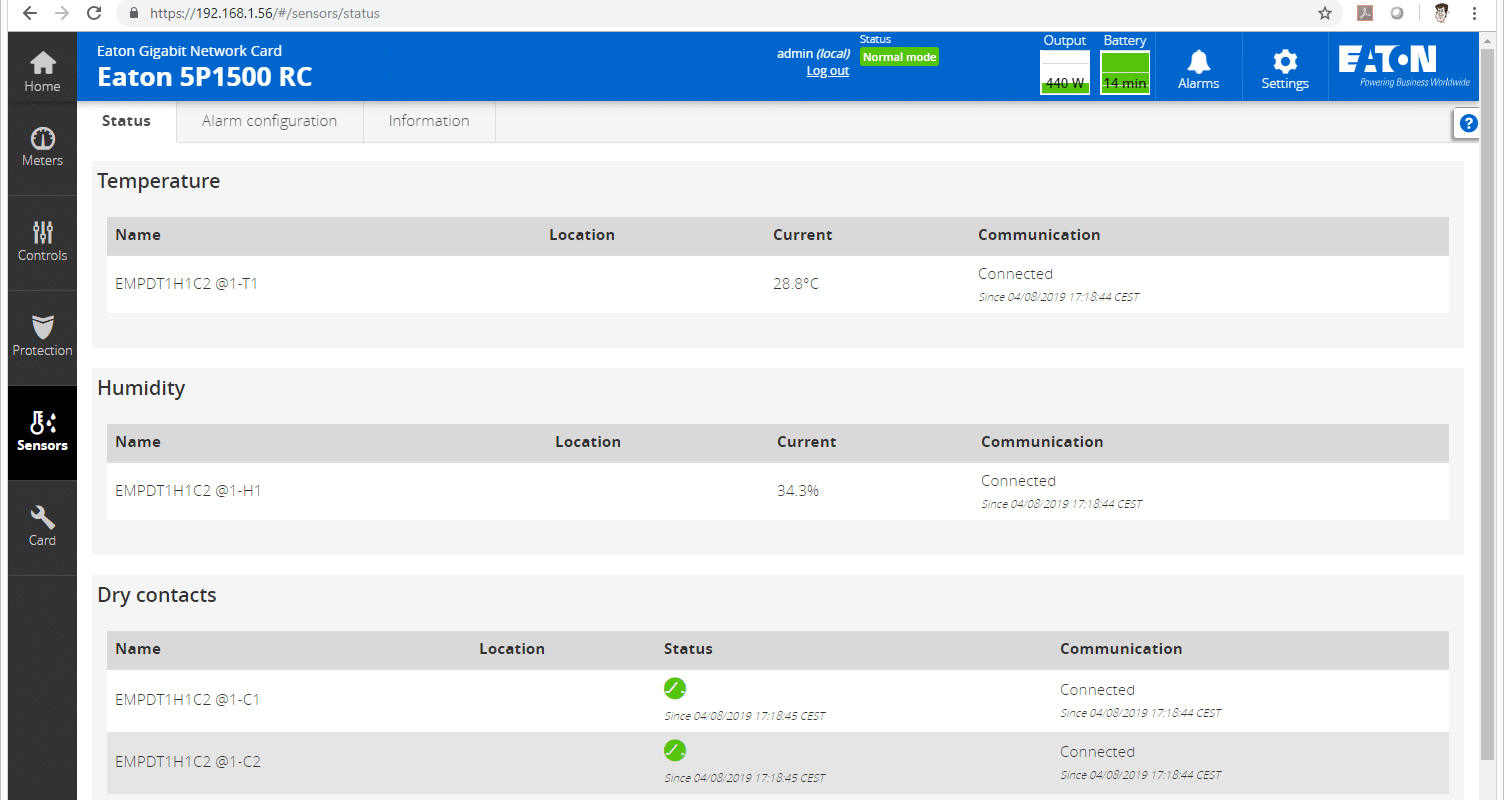
Task: Open the Meters gauge section
Action: (x=42, y=148)
